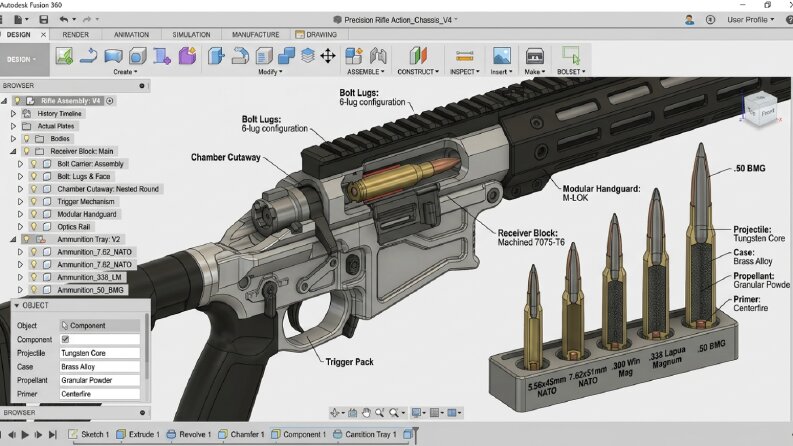Hide the Bolt Carrier: Assembly component
793x446 pixels.
(x=34, y=164)
